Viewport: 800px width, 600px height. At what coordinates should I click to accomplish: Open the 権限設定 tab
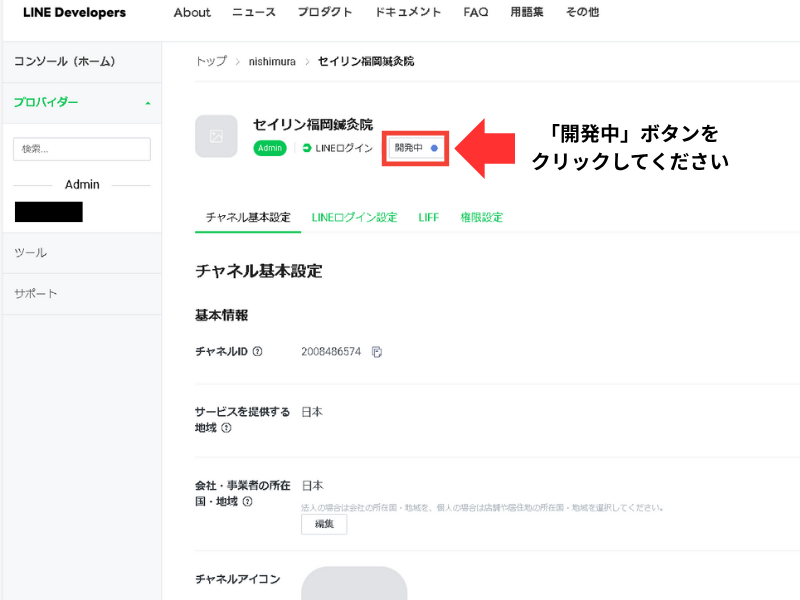click(481, 217)
